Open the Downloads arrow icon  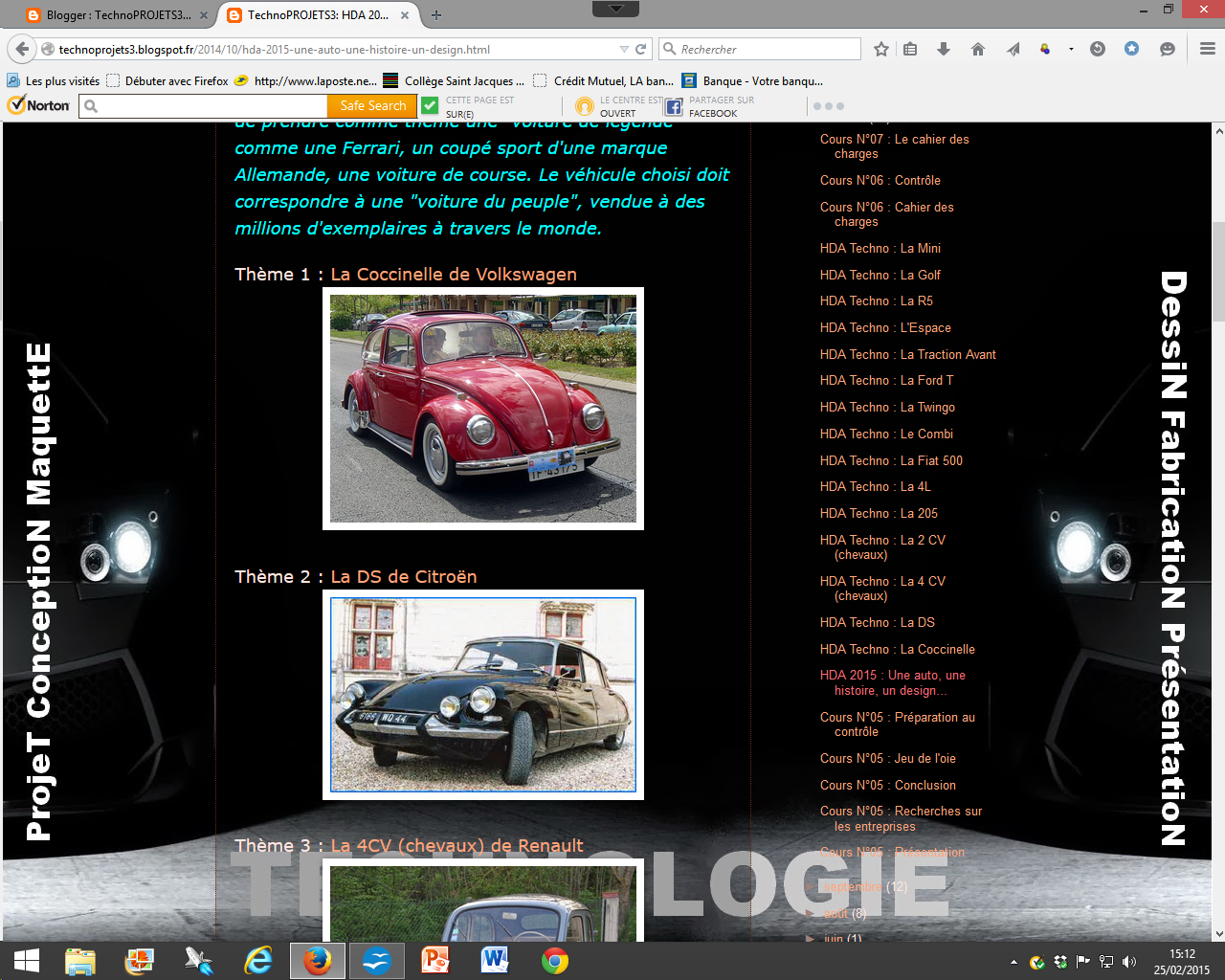(944, 49)
